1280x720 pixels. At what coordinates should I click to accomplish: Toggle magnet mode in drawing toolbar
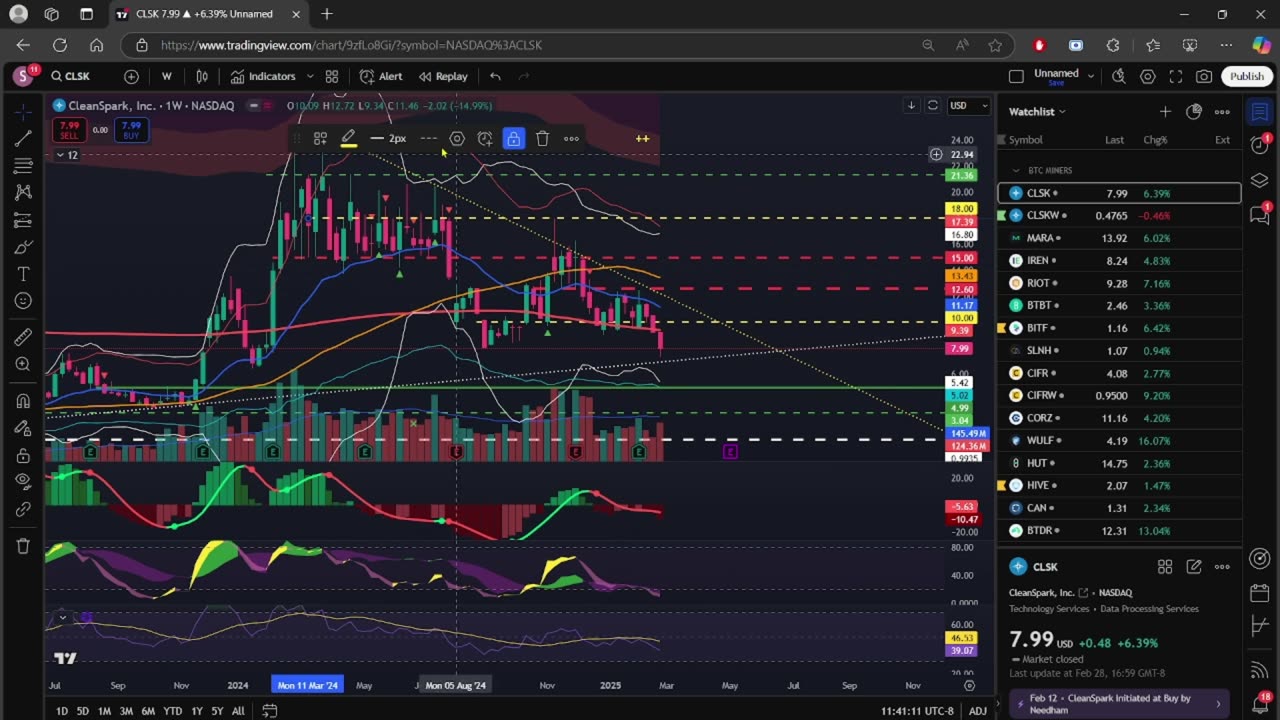click(23, 401)
